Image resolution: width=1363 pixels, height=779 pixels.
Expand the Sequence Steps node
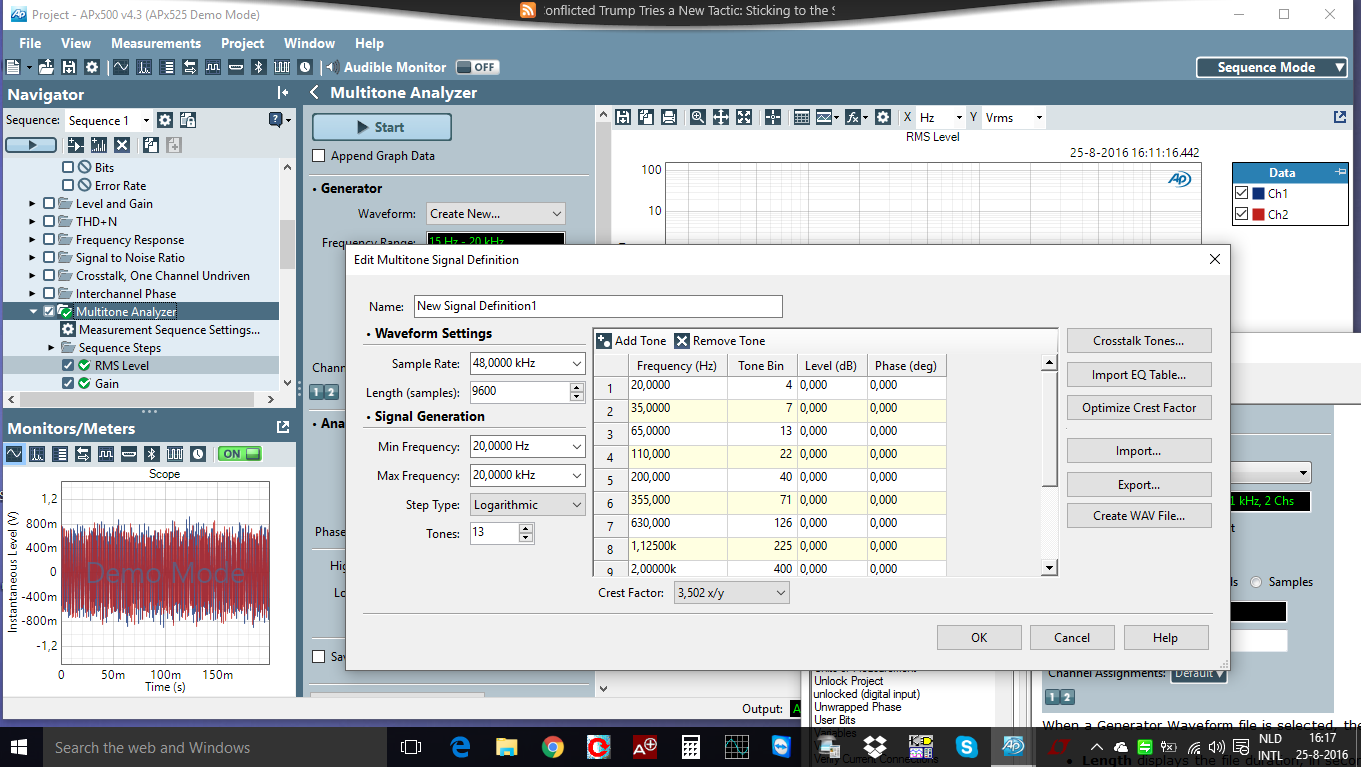coord(53,348)
